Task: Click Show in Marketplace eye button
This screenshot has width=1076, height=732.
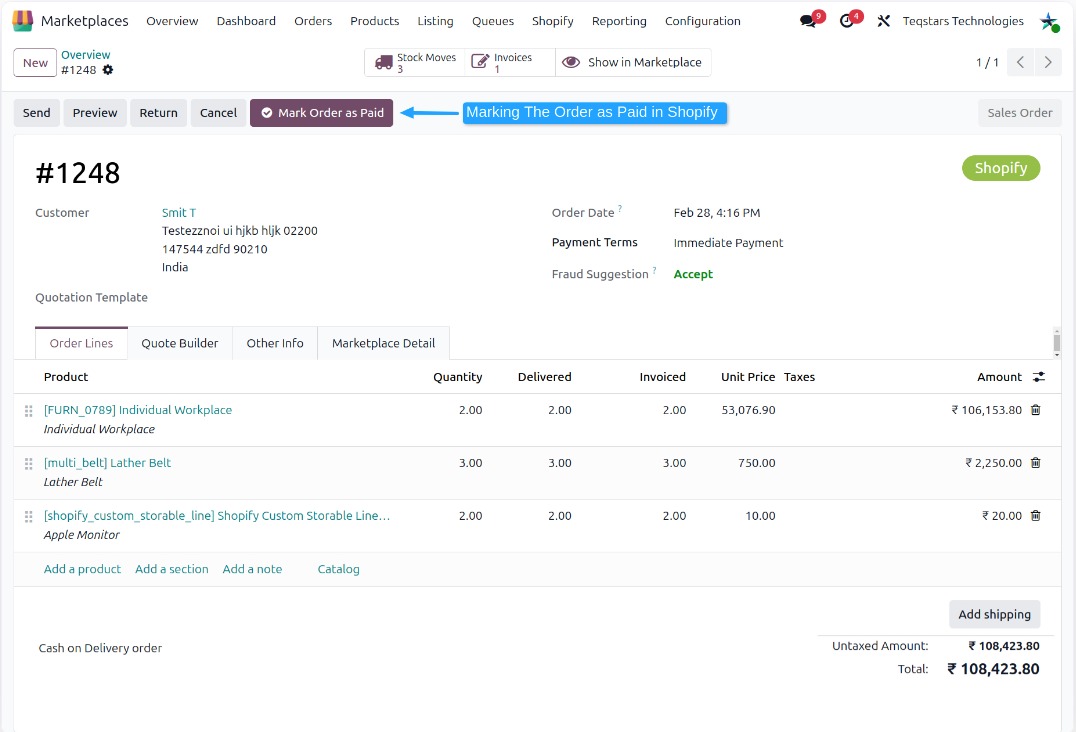Action: click(x=633, y=62)
